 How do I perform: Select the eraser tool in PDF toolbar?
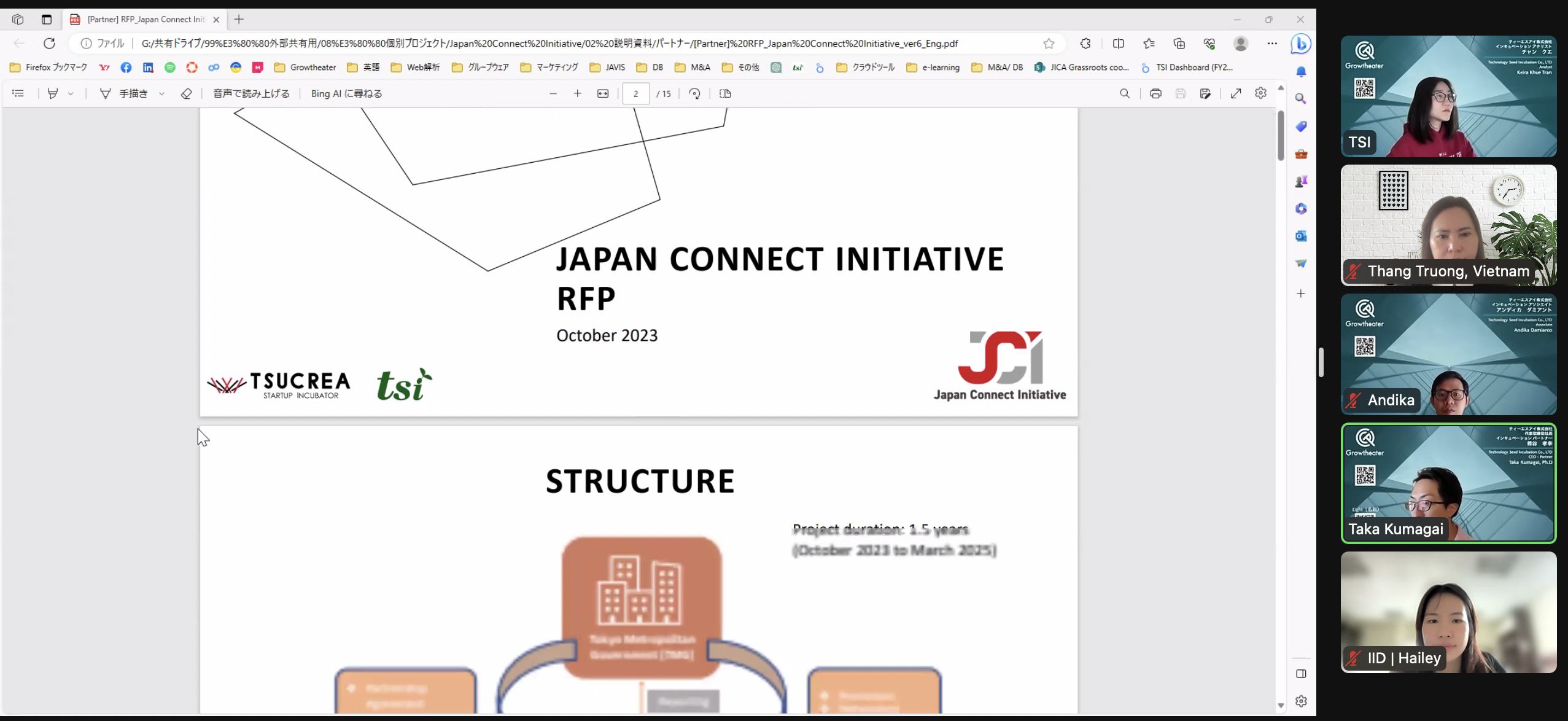(187, 93)
